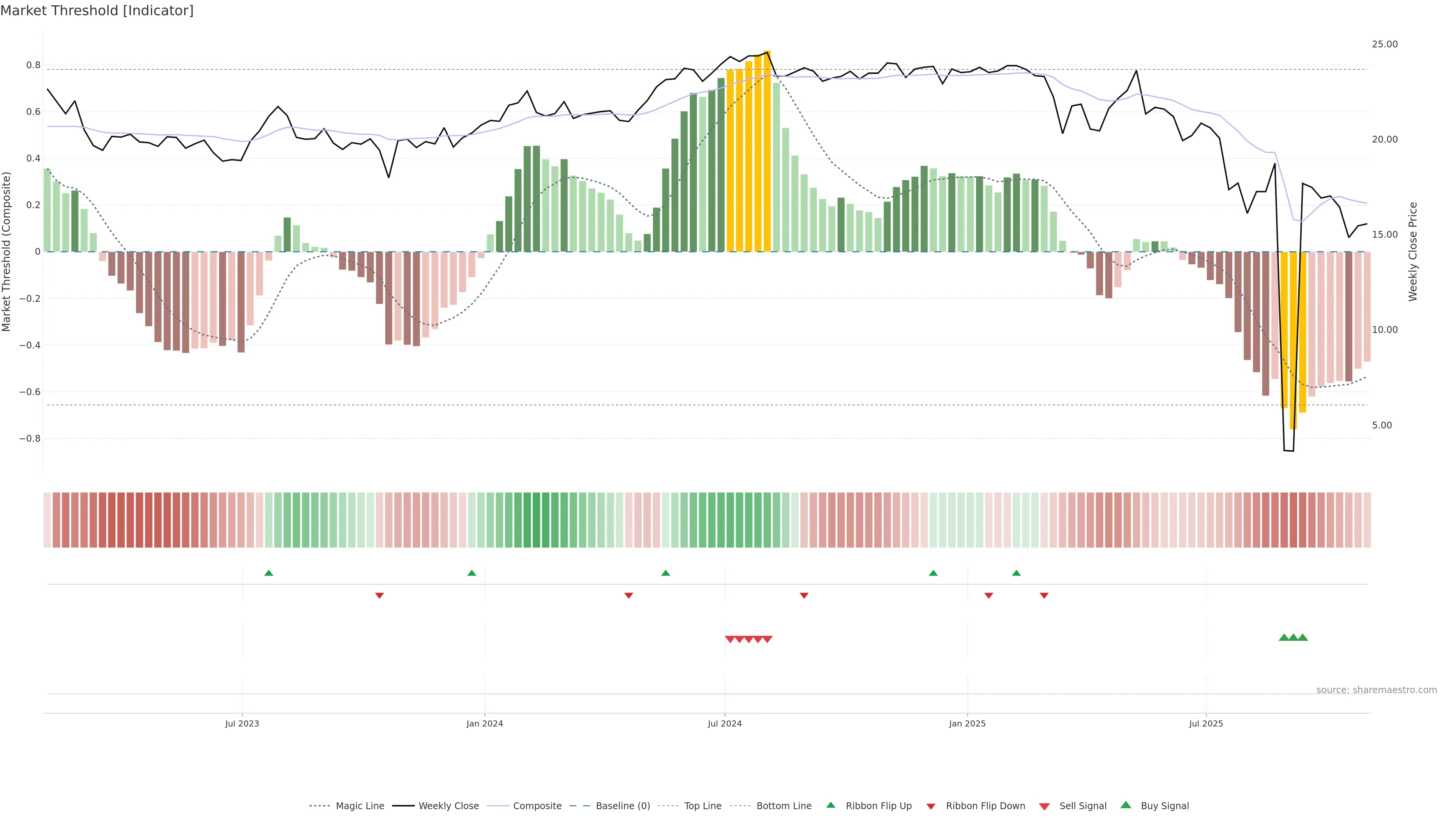
Task: Click the Ribbon Flip Up legend triangle icon
Action: [830, 805]
